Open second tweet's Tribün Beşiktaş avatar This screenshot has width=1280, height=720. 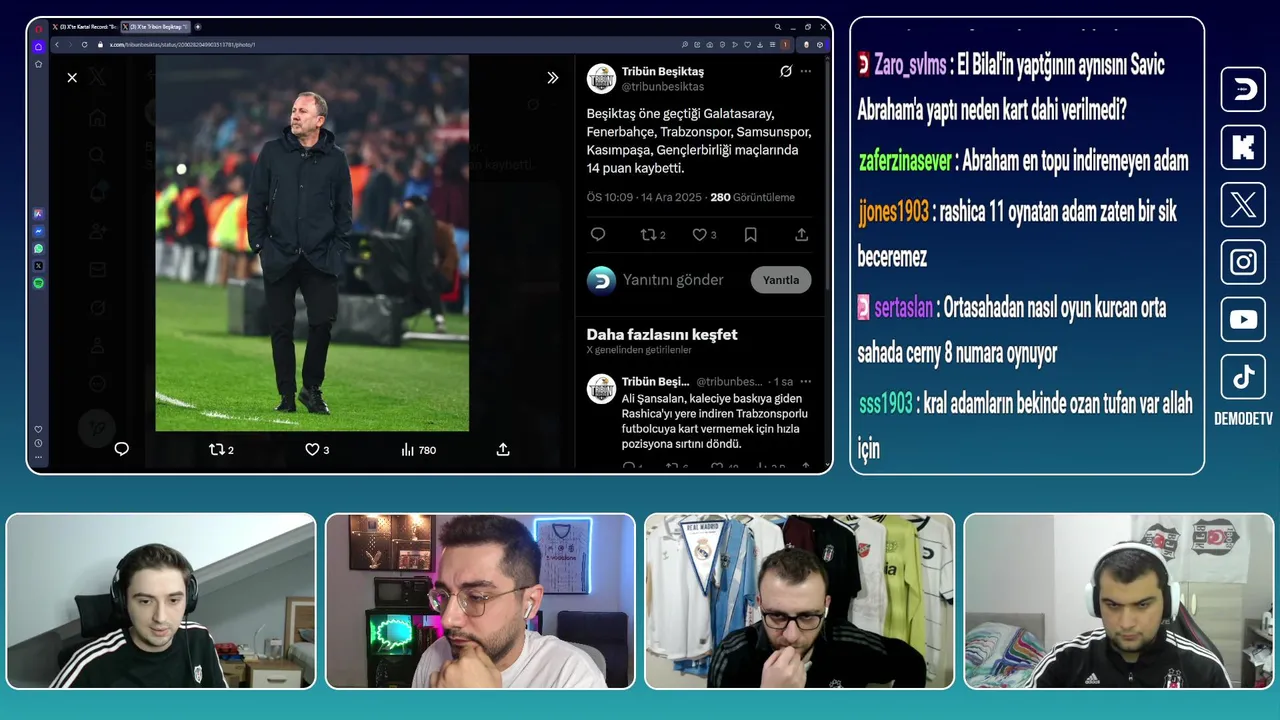click(x=601, y=388)
